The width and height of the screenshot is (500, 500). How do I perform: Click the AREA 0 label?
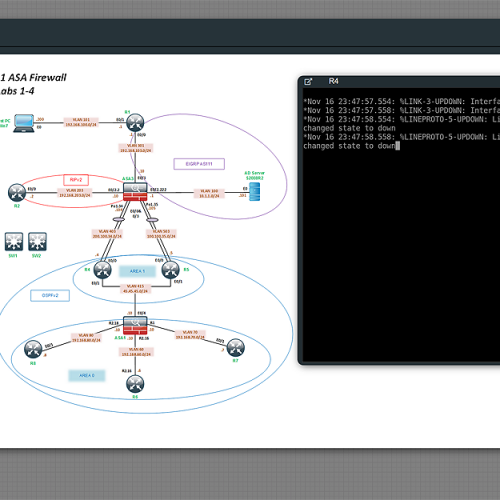click(x=87, y=376)
